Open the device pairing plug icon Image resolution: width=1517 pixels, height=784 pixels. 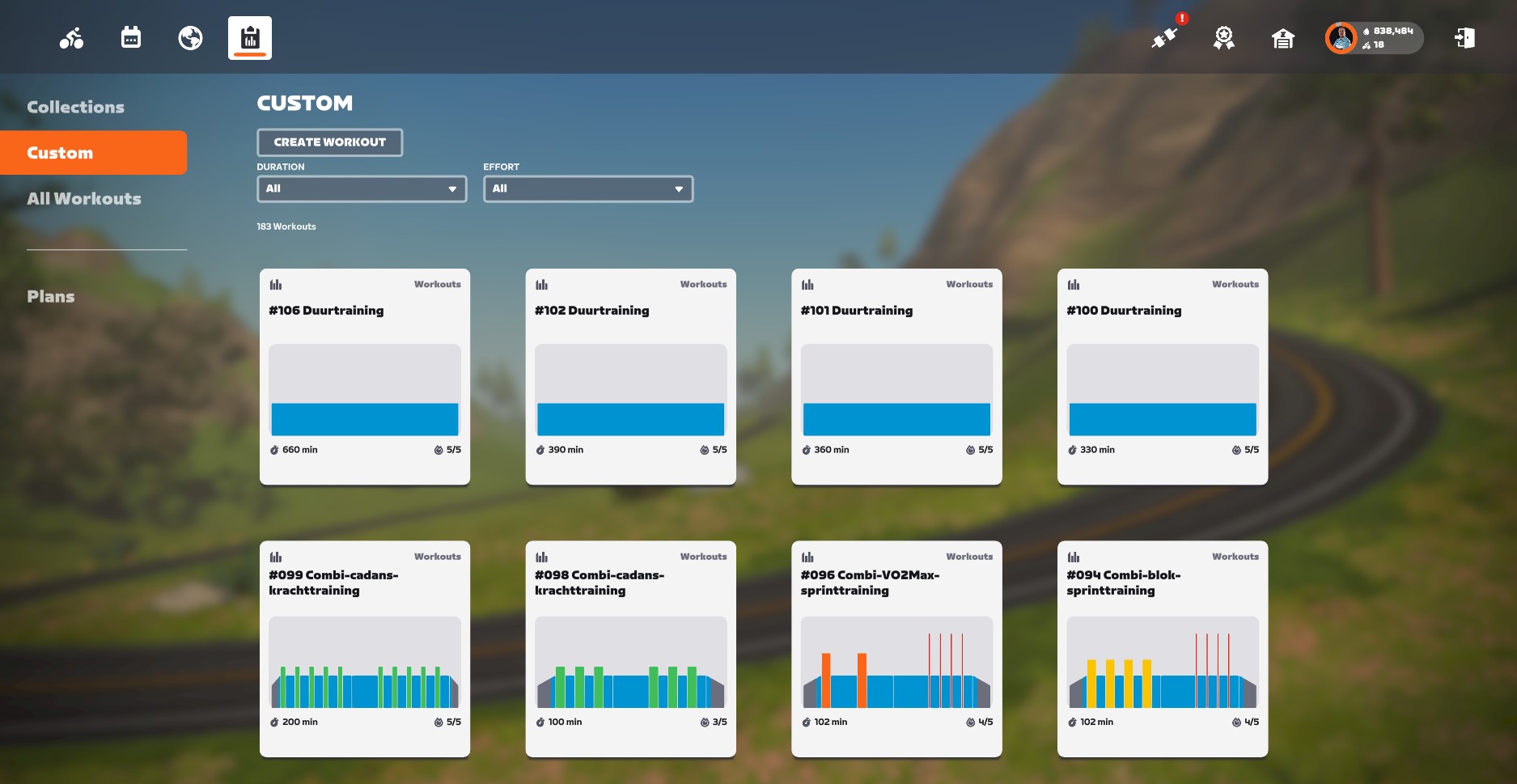tap(1164, 38)
